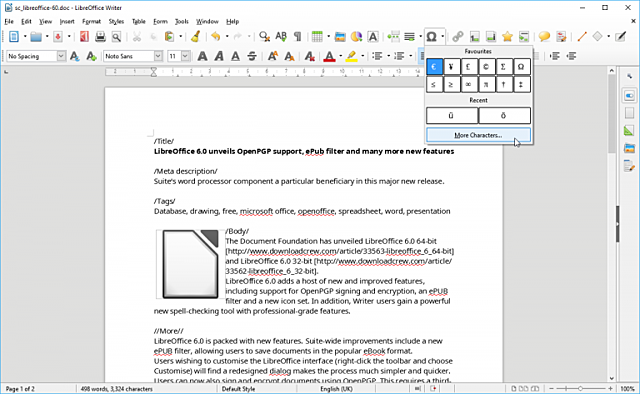Open the Format menu
640x394 pixels.
click(91, 21)
